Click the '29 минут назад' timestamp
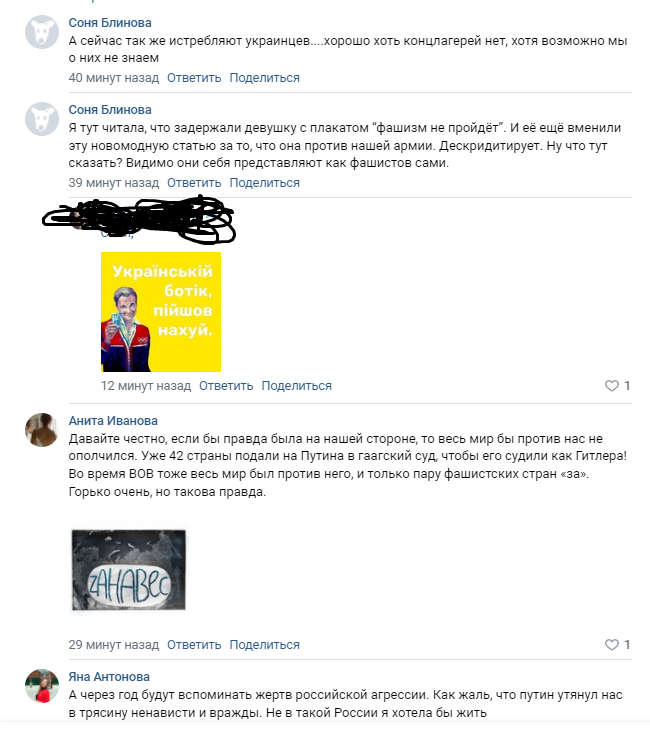The height and width of the screenshot is (730, 650). coord(114,645)
